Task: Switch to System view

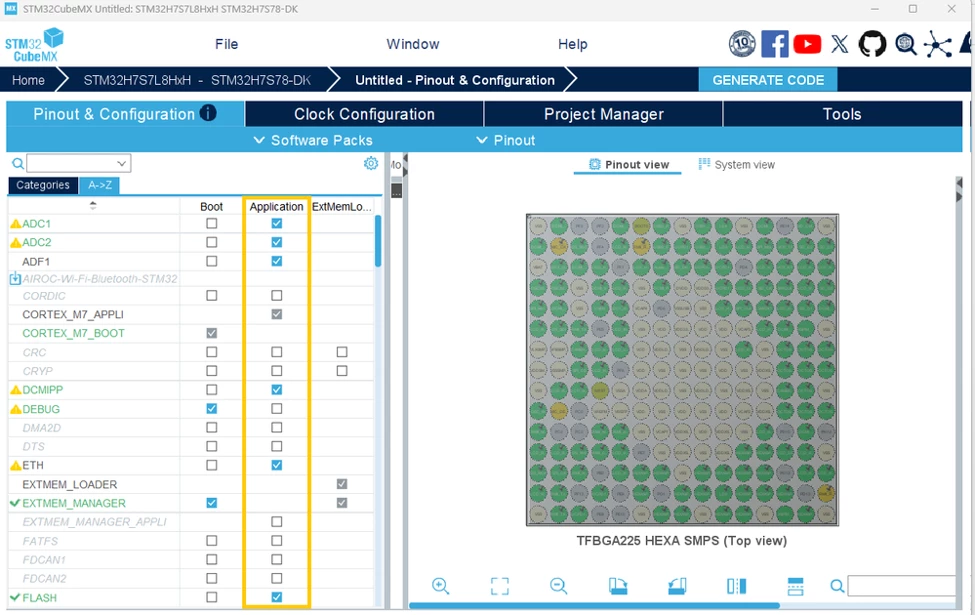Action: point(736,165)
